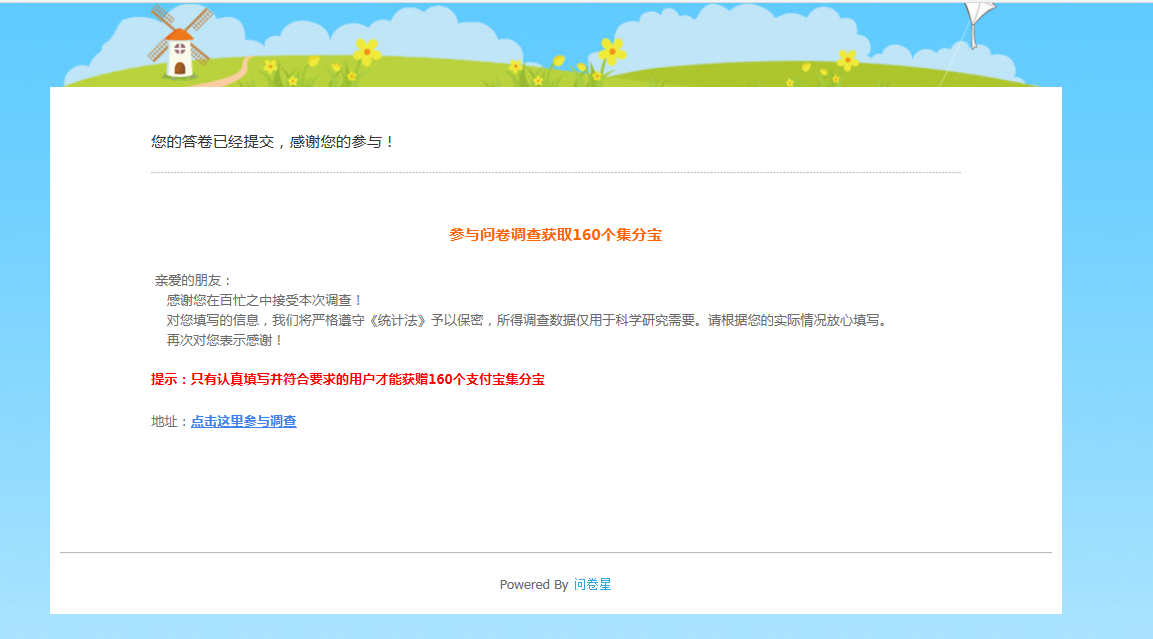Select the heading 参与问卷调查获取160个集分宝
The width and height of the screenshot is (1153, 639).
(555, 235)
